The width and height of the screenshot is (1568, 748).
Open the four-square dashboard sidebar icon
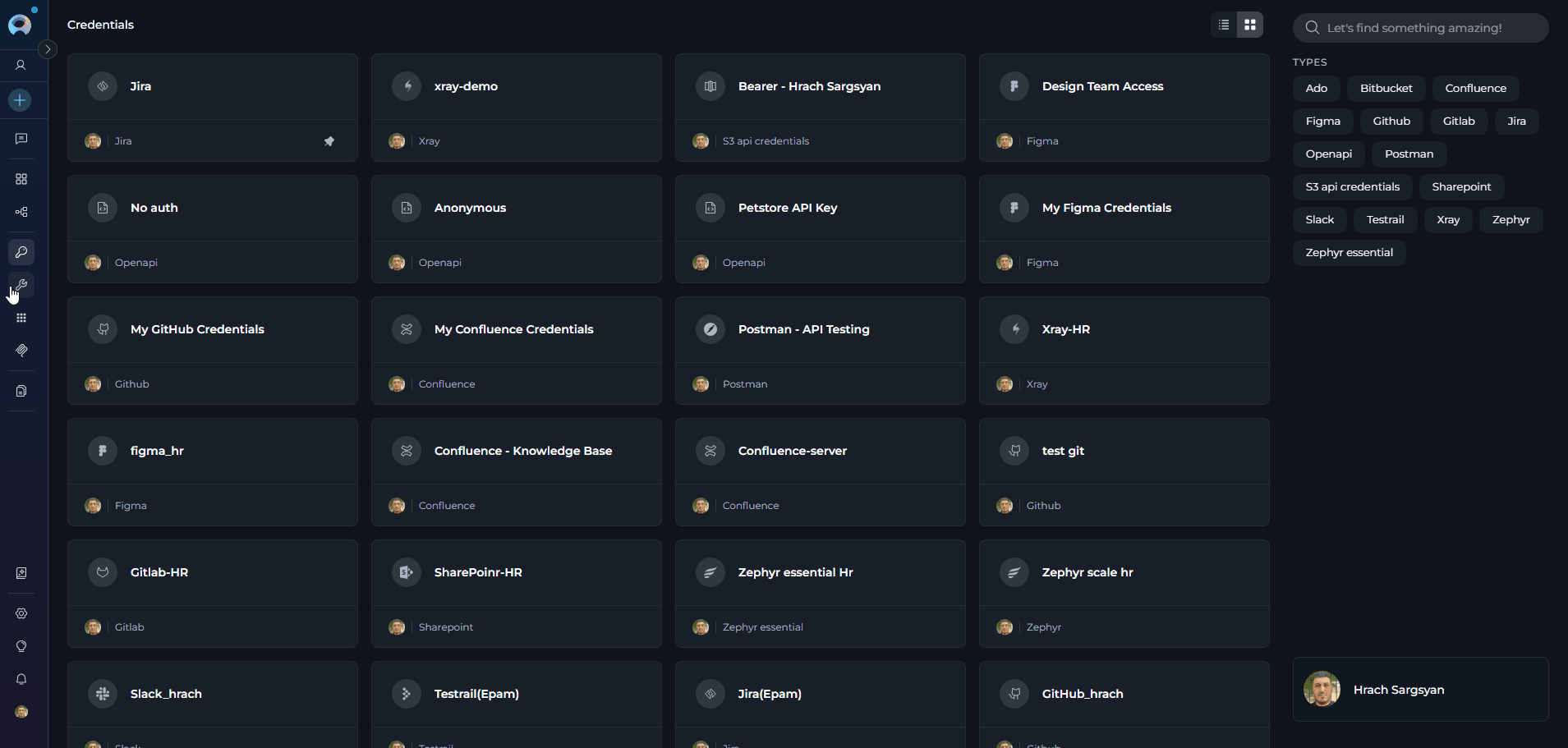21,179
